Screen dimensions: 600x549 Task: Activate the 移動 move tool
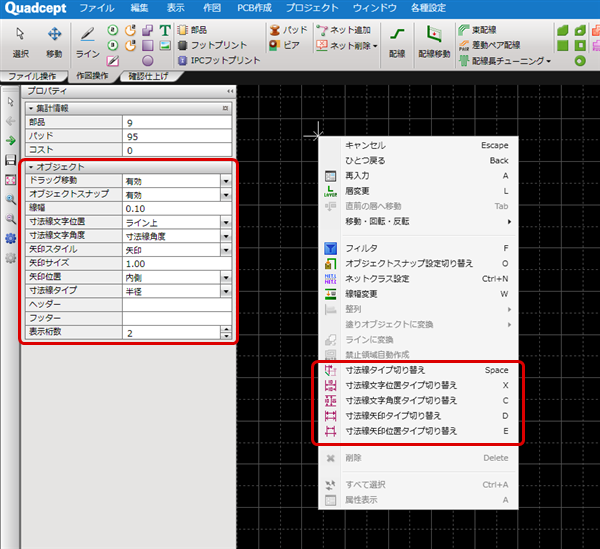point(54,42)
